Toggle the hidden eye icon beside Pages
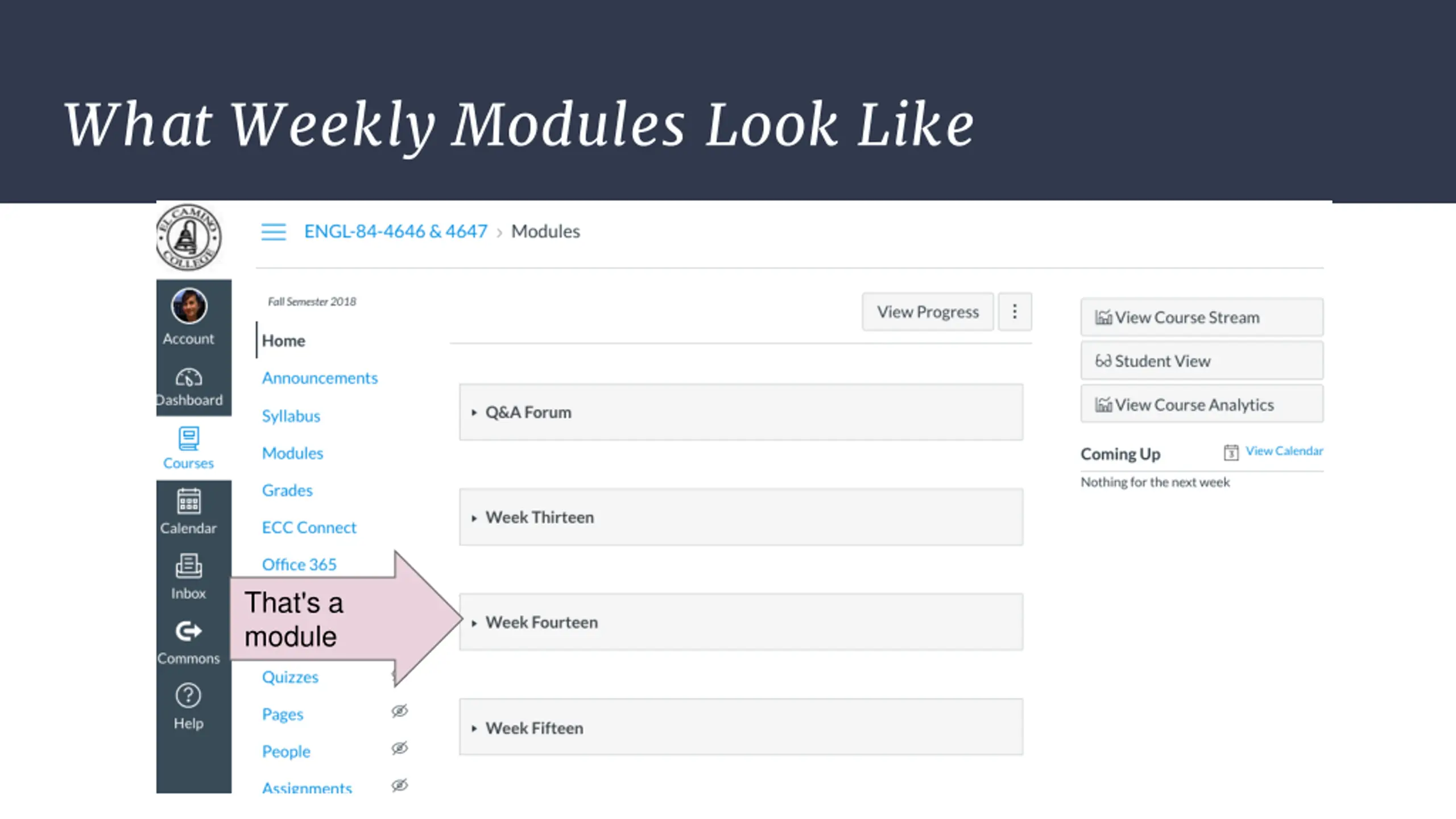The width and height of the screenshot is (1456, 819). coord(400,711)
